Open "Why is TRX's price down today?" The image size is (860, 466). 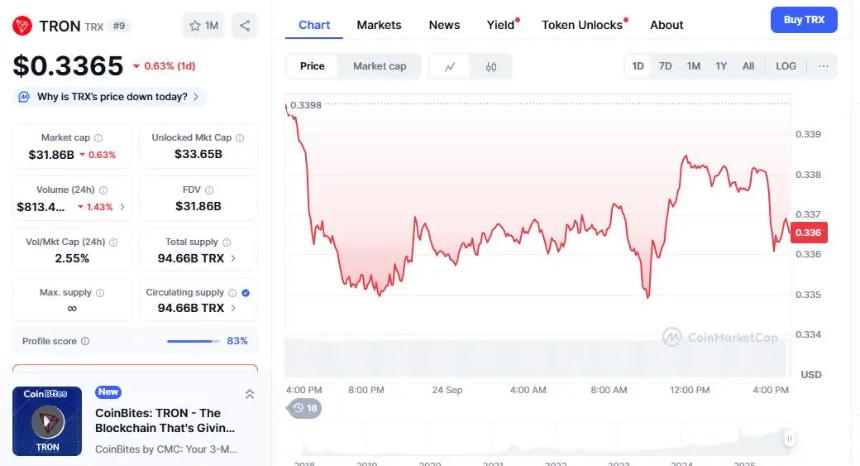coord(109,97)
